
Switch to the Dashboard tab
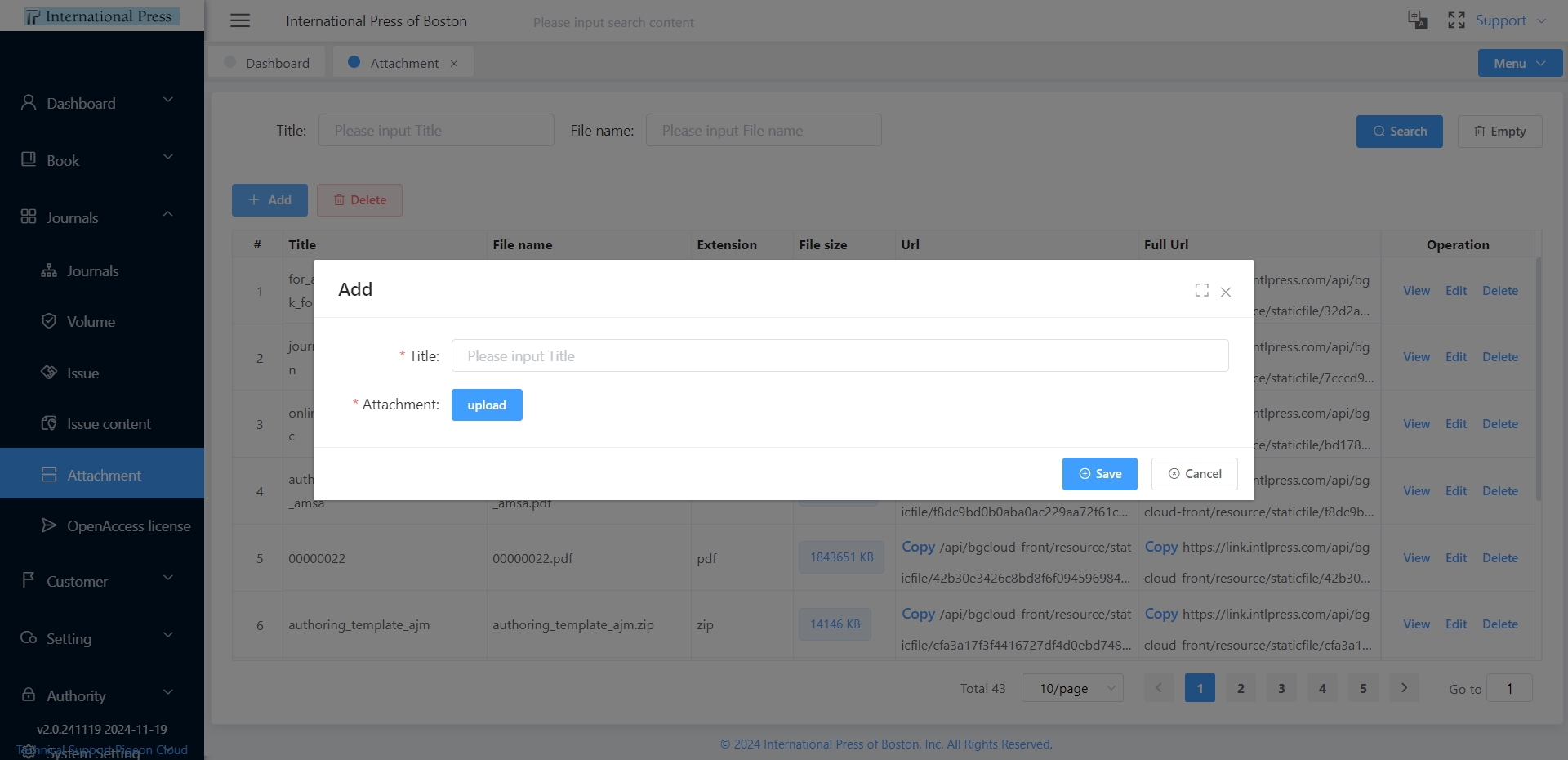[x=267, y=63]
